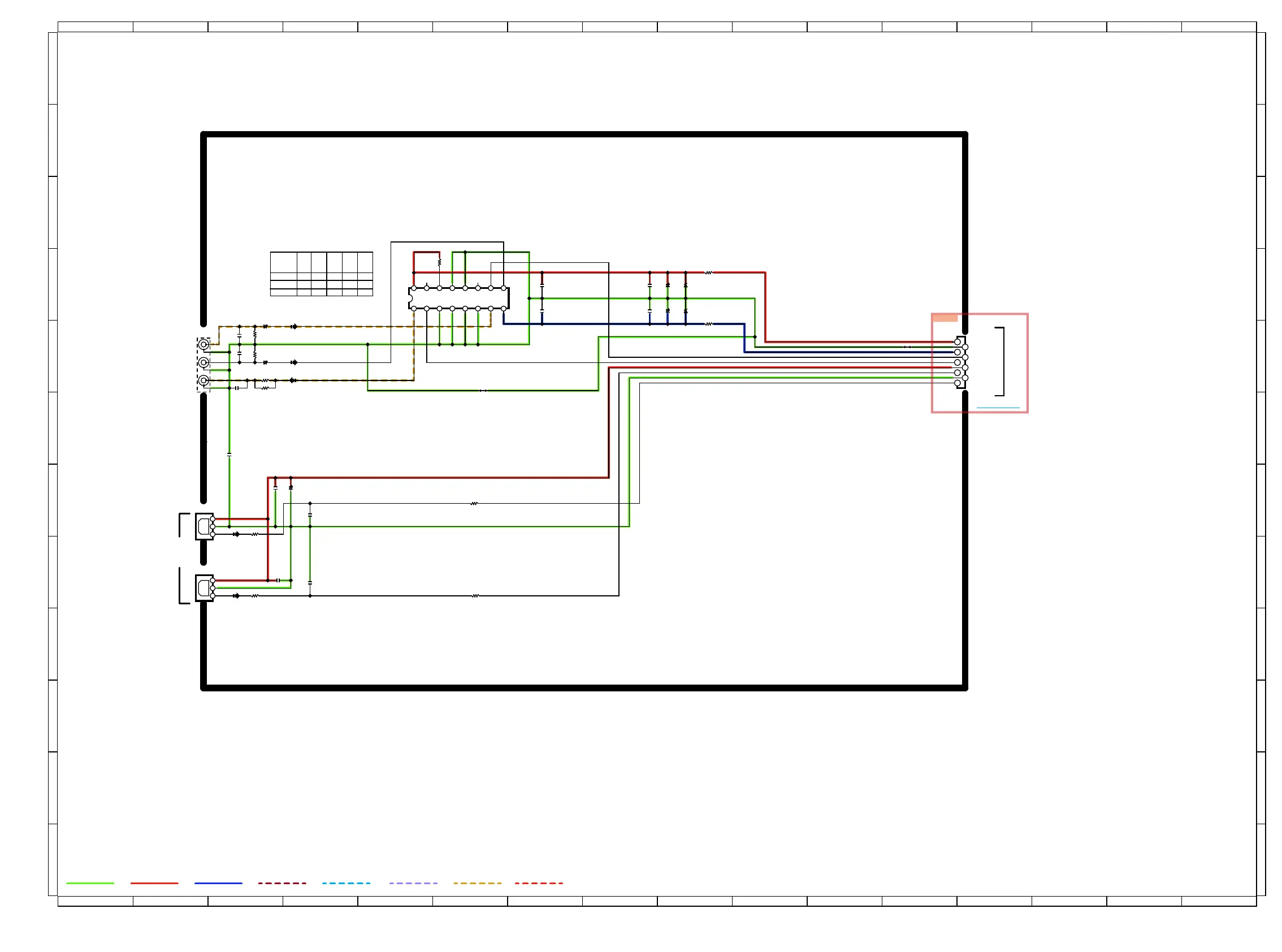
Task: Click the triple jack block with the dashed outline
Action: pos(203,365)
